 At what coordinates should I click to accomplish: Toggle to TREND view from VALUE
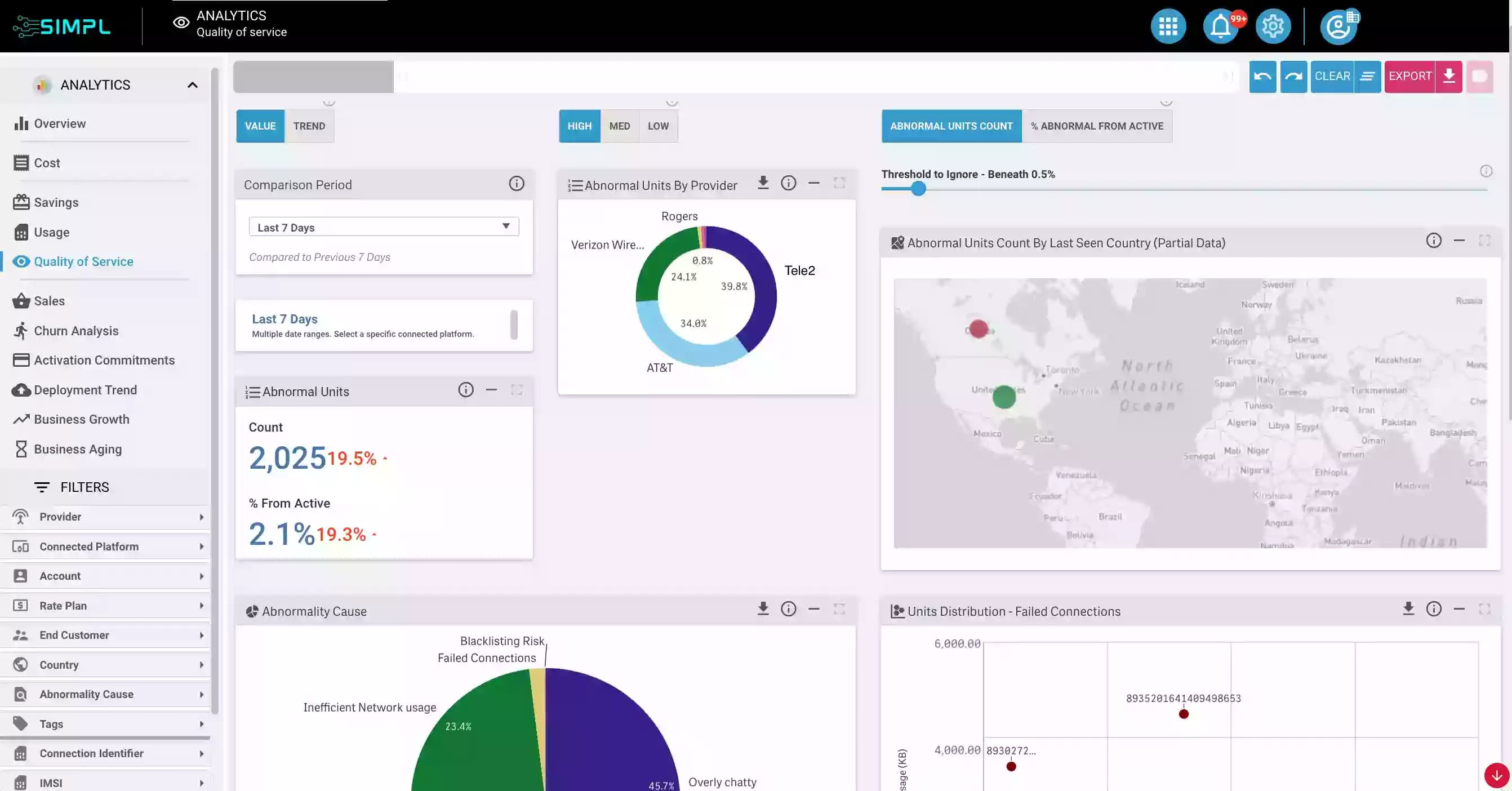tap(309, 126)
